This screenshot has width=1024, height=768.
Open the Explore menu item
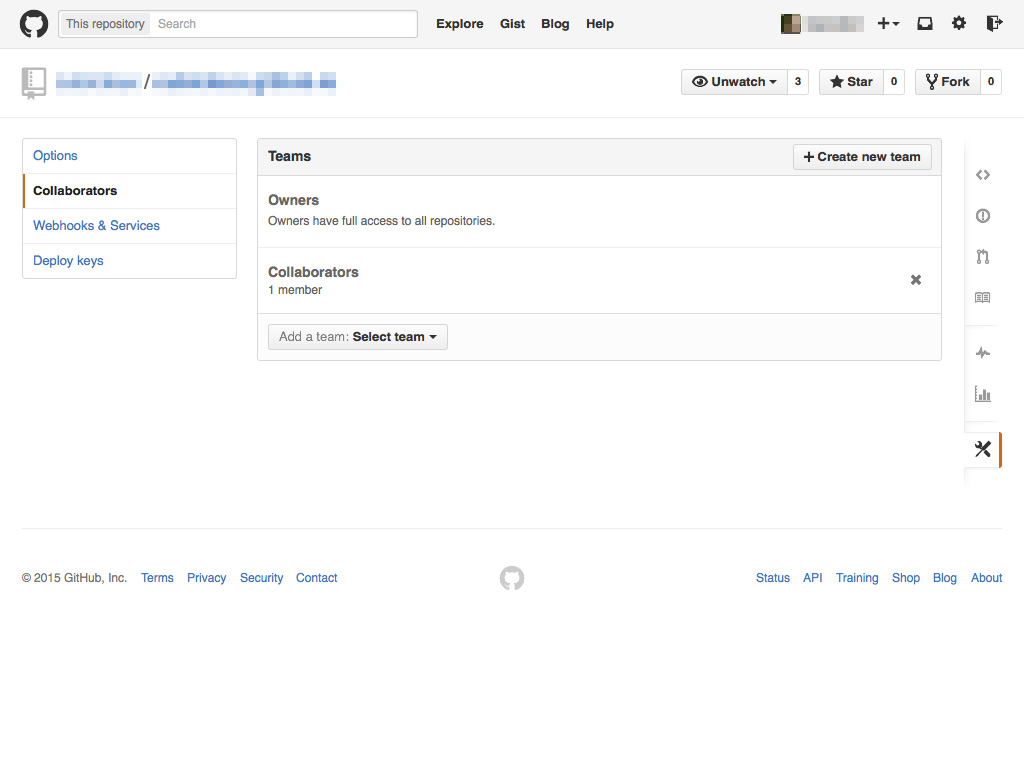coord(459,23)
